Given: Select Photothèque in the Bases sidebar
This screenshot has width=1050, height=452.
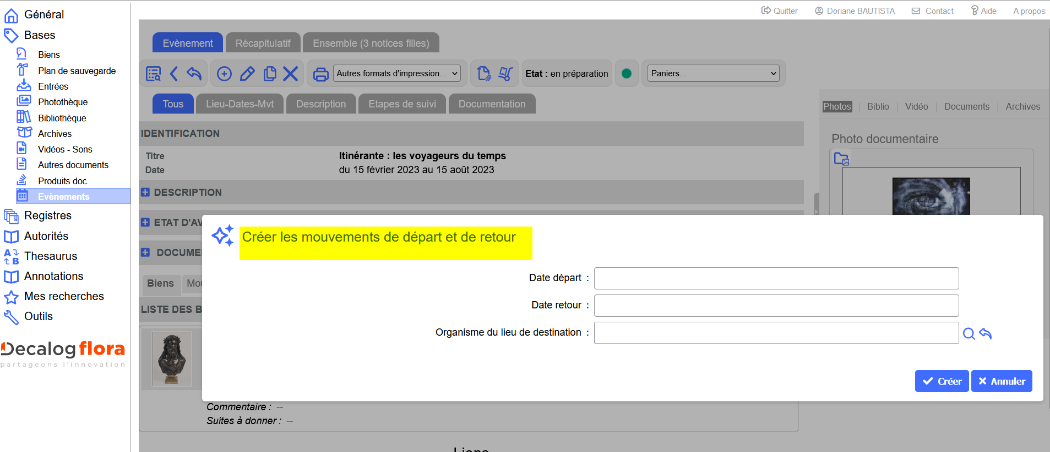Looking at the screenshot, I should pyautogui.click(x=62, y=102).
